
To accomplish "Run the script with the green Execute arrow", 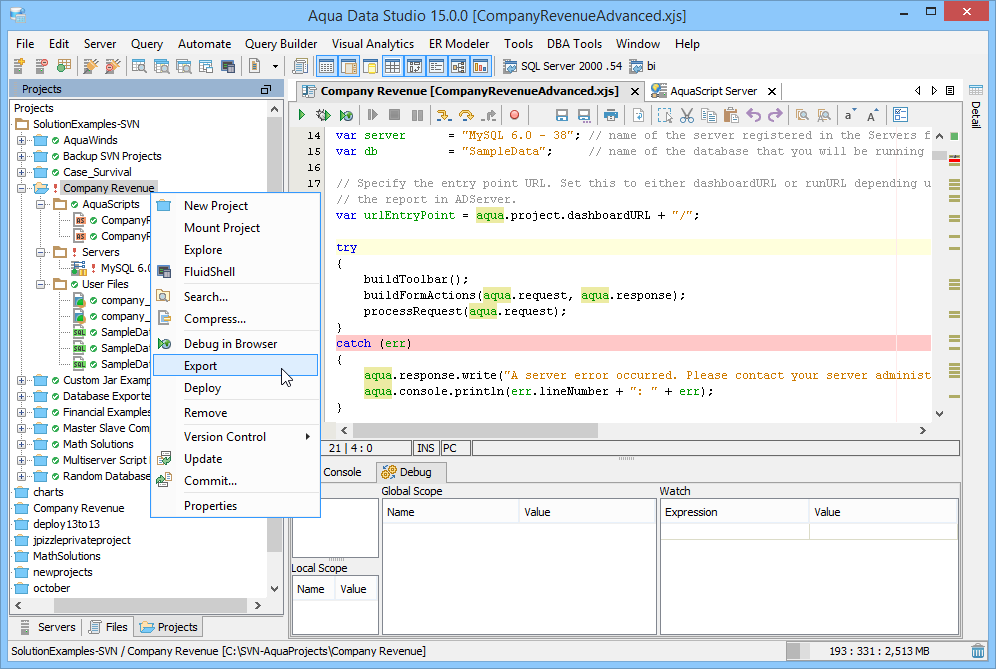I will [x=302, y=115].
